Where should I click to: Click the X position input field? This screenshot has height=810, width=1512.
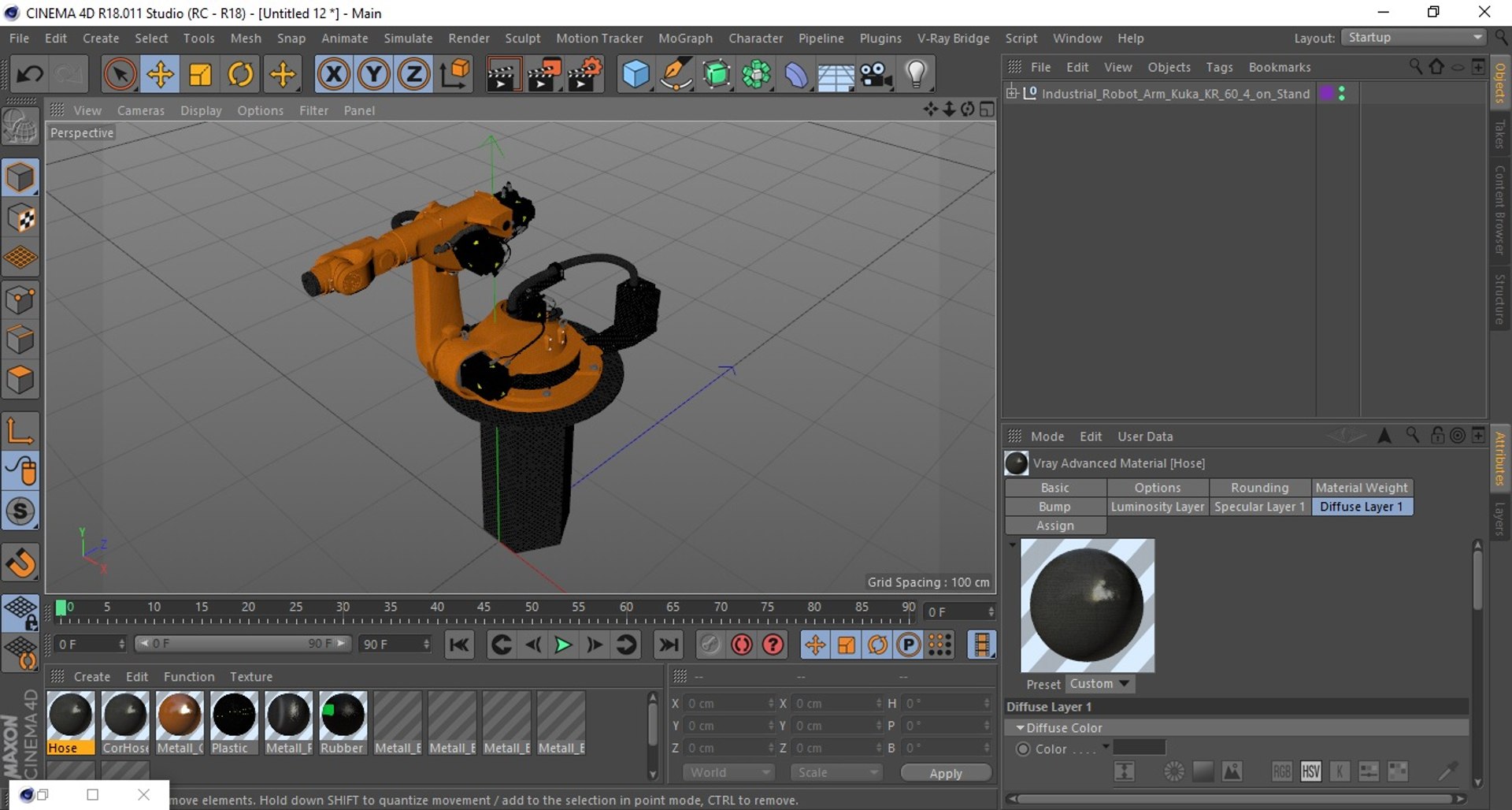[x=730, y=703]
